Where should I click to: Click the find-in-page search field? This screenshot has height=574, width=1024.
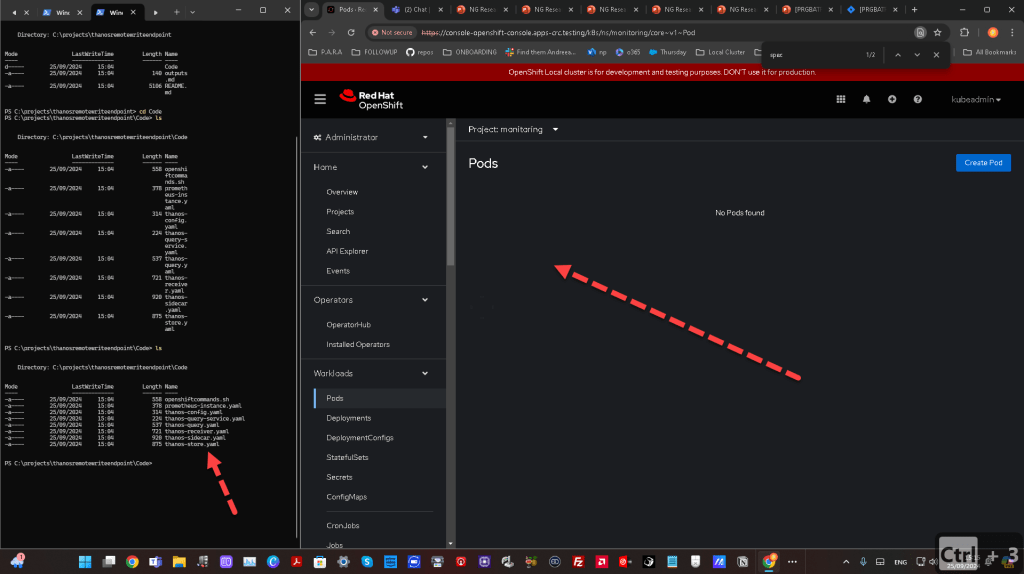click(813, 55)
